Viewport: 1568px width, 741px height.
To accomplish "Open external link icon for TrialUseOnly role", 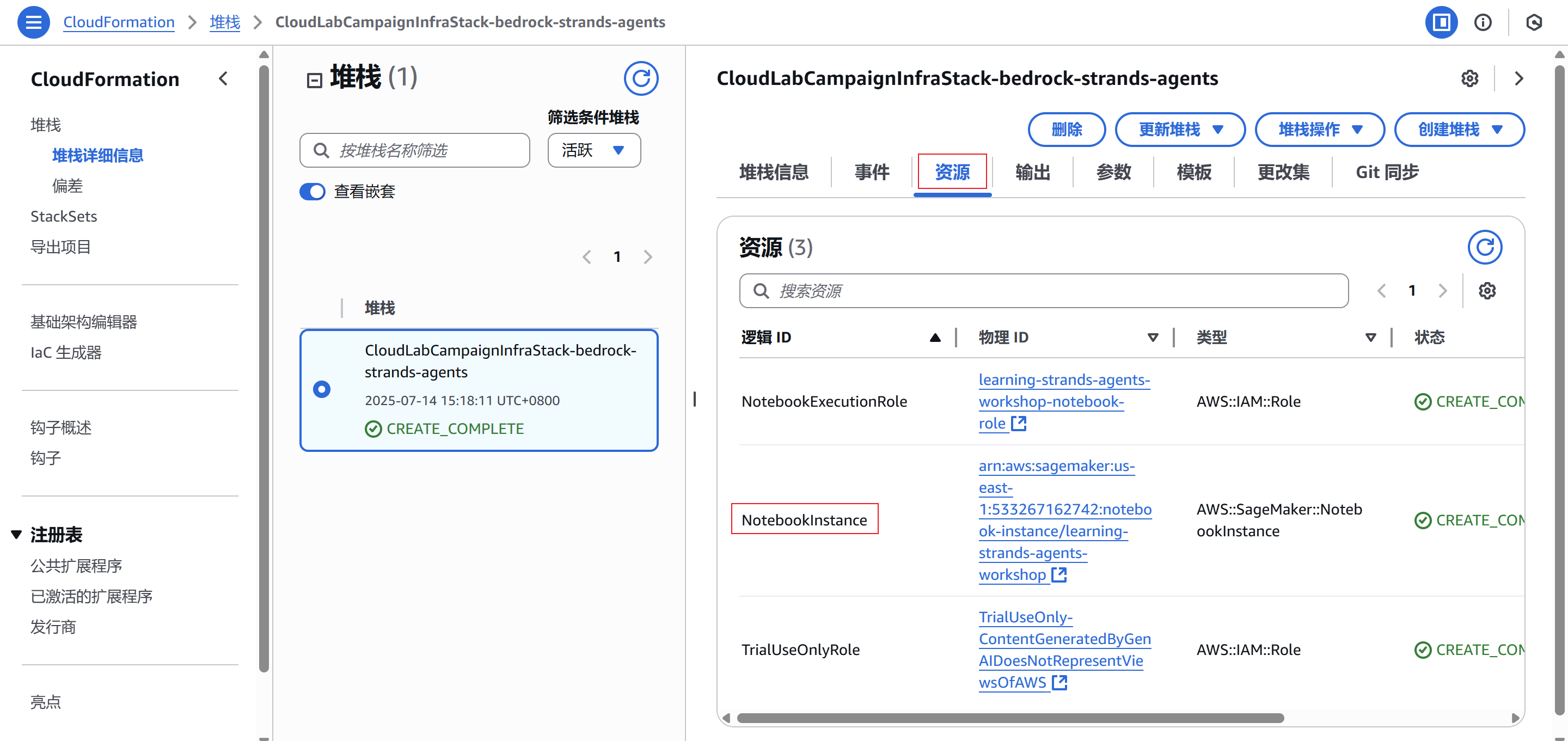I will [x=1059, y=682].
